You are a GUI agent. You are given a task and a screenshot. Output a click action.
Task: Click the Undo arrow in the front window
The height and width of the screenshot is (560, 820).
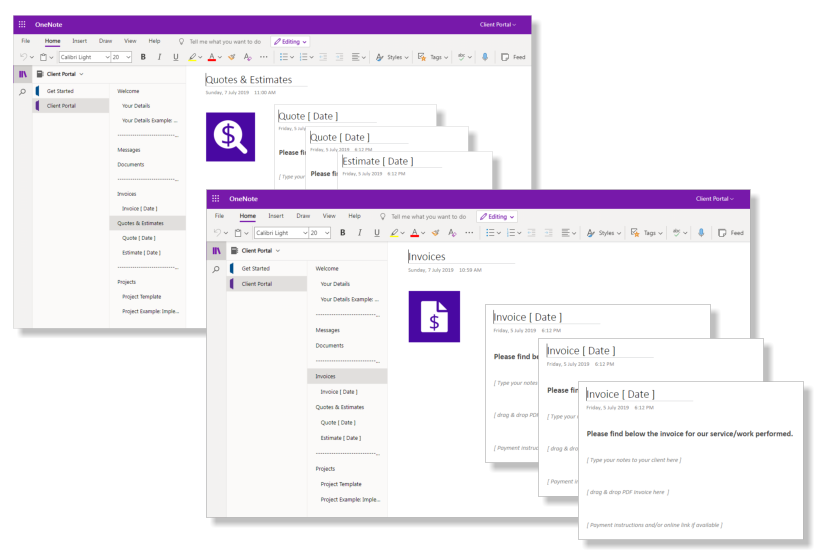pos(217,233)
